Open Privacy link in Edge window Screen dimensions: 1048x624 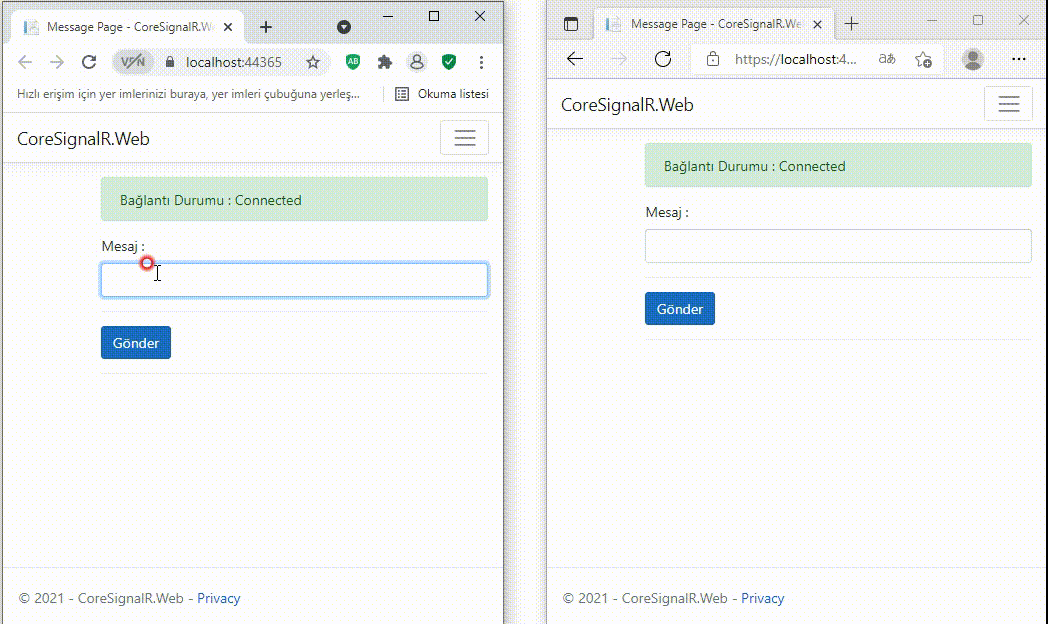point(763,598)
